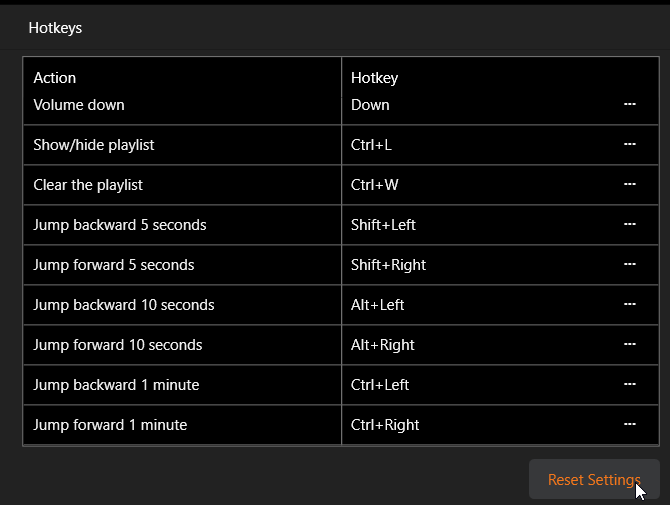Open ellipsis for Jump backward 10 seconds
The image size is (670, 505).
630,305
